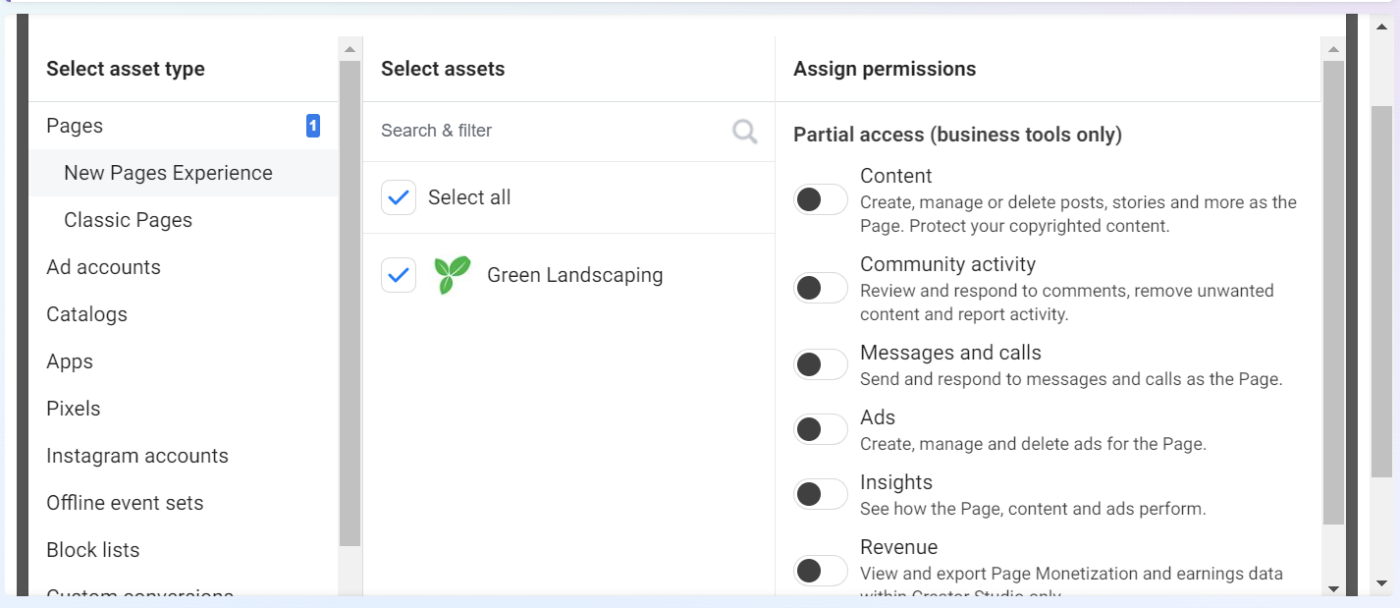
Task: Select Pages asset type
Action: click(x=75, y=126)
